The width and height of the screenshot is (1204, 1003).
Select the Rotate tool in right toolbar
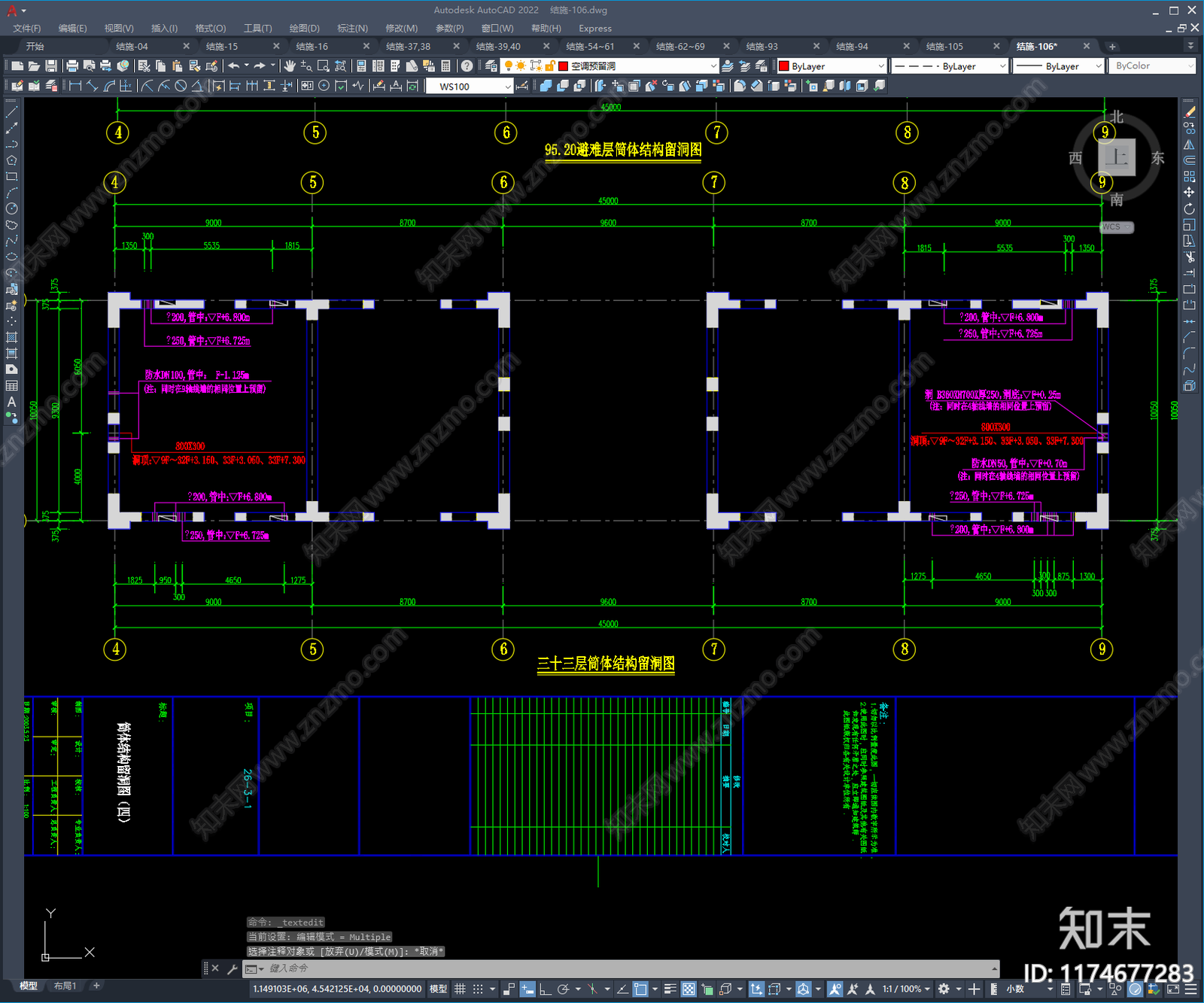tap(1189, 208)
